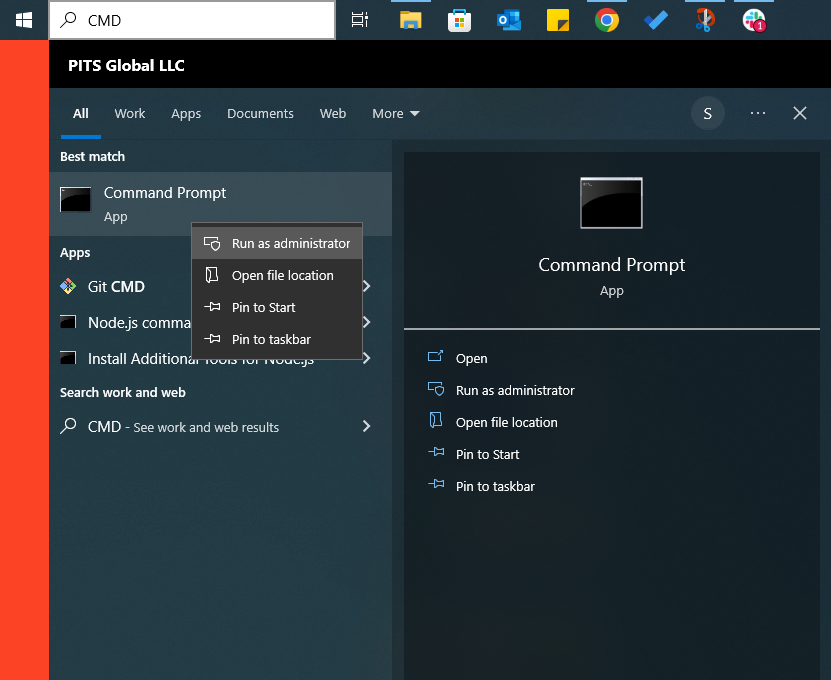831x680 pixels.
Task: Expand Install Additional Tools arrow
Action: click(x=367, y=358)
